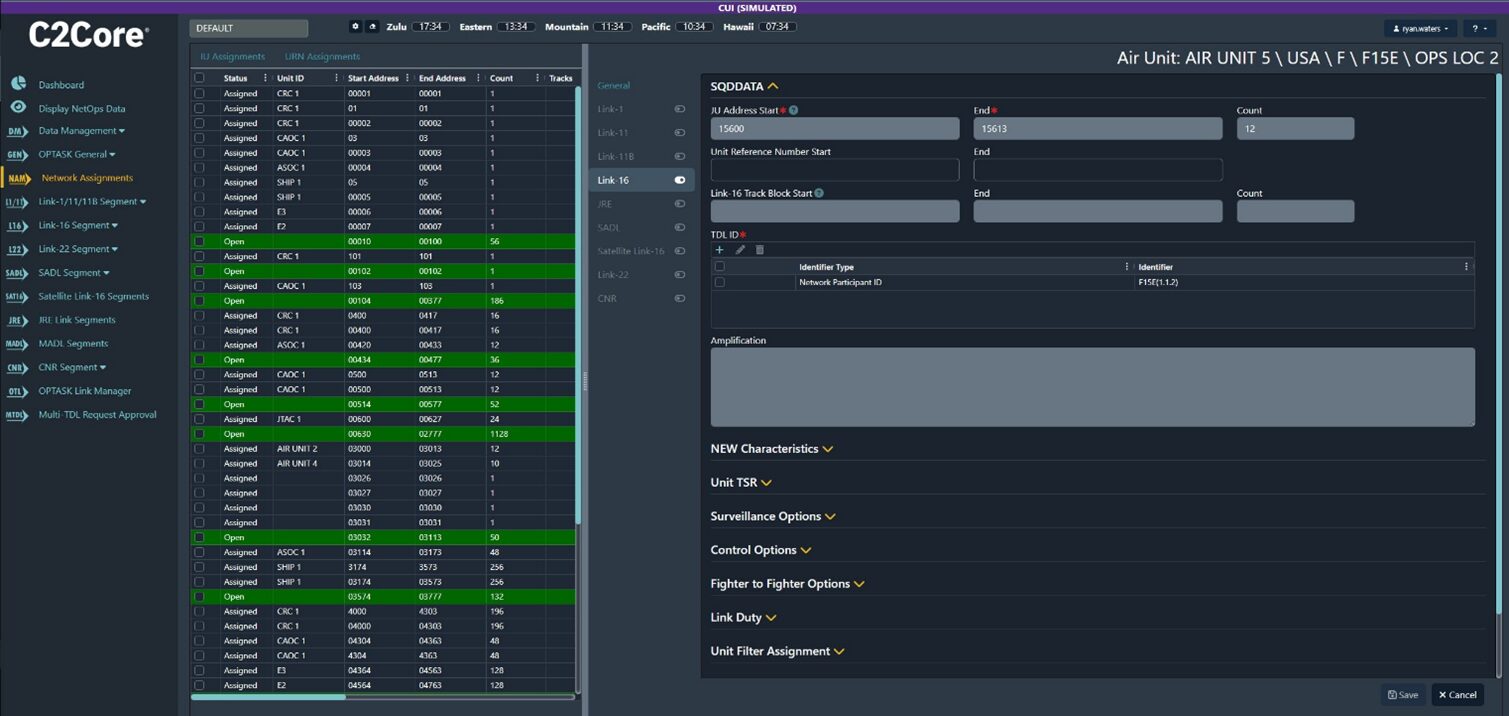The height and width of the screenshot is (716, 1509).
Task: Check the select-all checkbox in assignments header
Action: pyautogui.click(x=200, y=78)
